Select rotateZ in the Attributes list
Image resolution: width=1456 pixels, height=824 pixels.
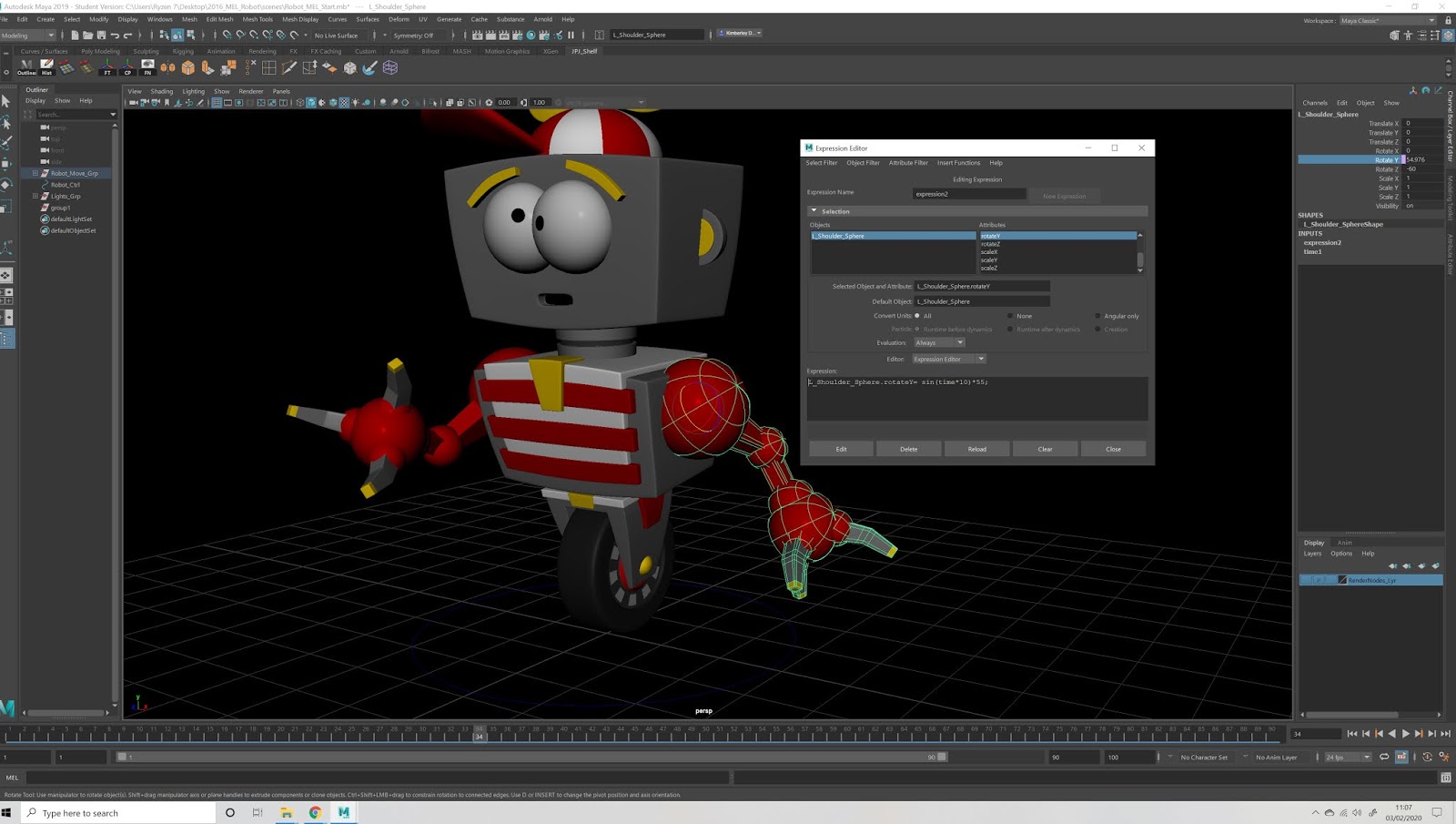[x=990, y=244]
